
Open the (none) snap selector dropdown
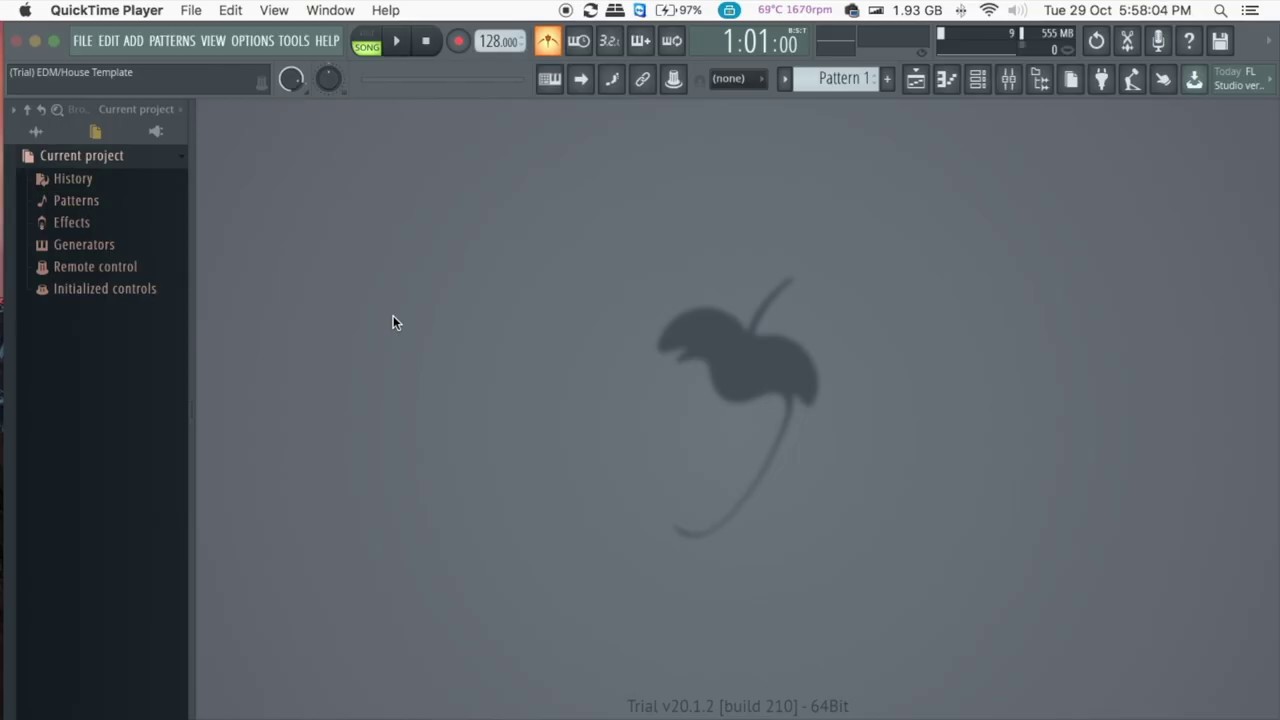pos(738,79)
